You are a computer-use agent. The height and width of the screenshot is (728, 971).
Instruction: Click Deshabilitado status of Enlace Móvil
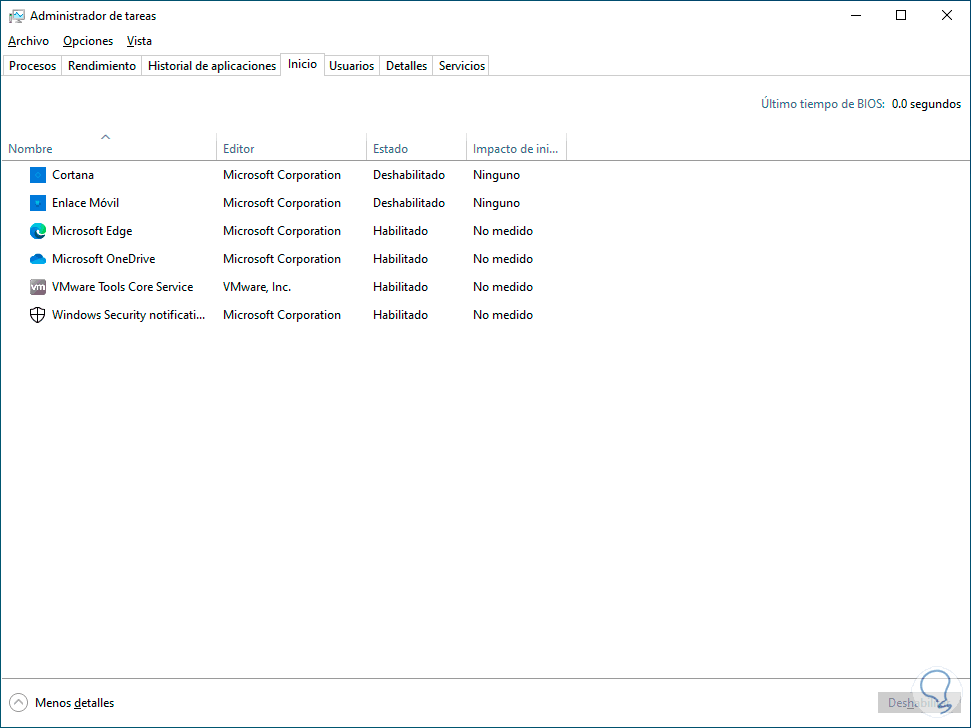point(409,203)
